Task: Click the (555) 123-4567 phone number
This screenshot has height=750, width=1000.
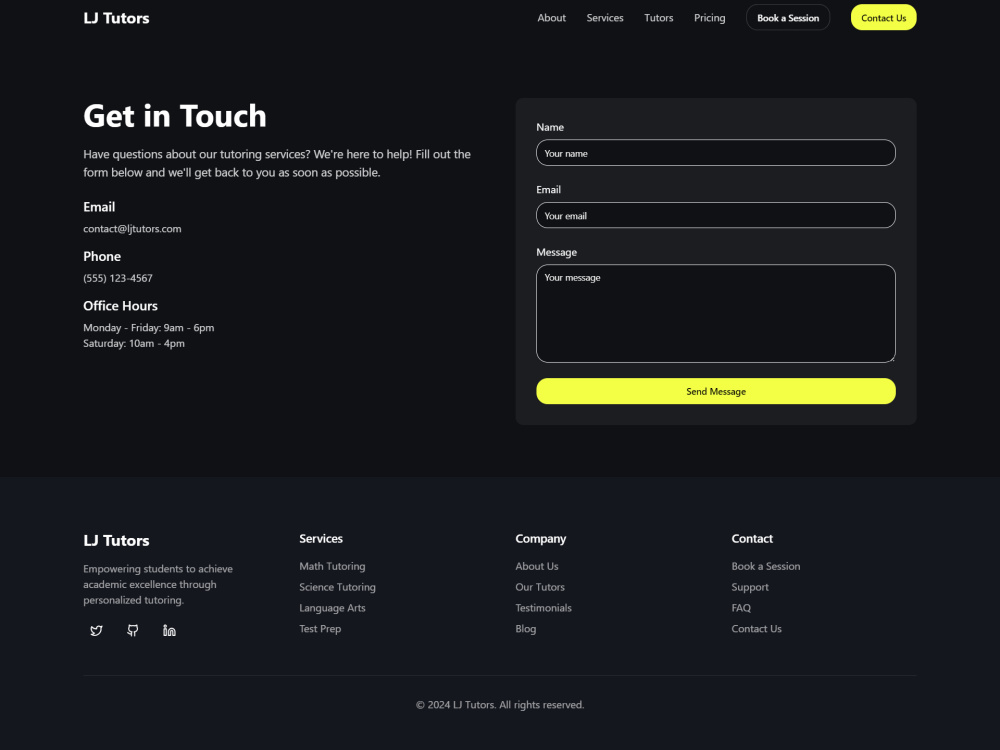Action: pyautogui.click(x=118, y=278)
